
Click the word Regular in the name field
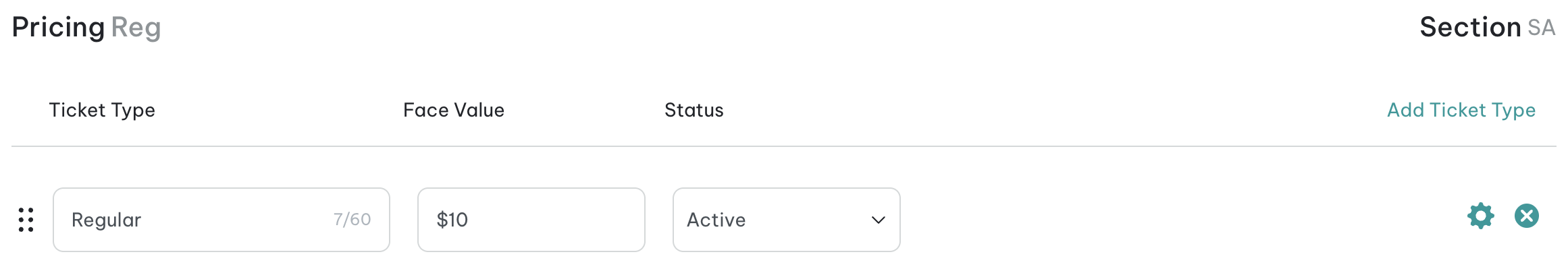click(x=107, y=220)
